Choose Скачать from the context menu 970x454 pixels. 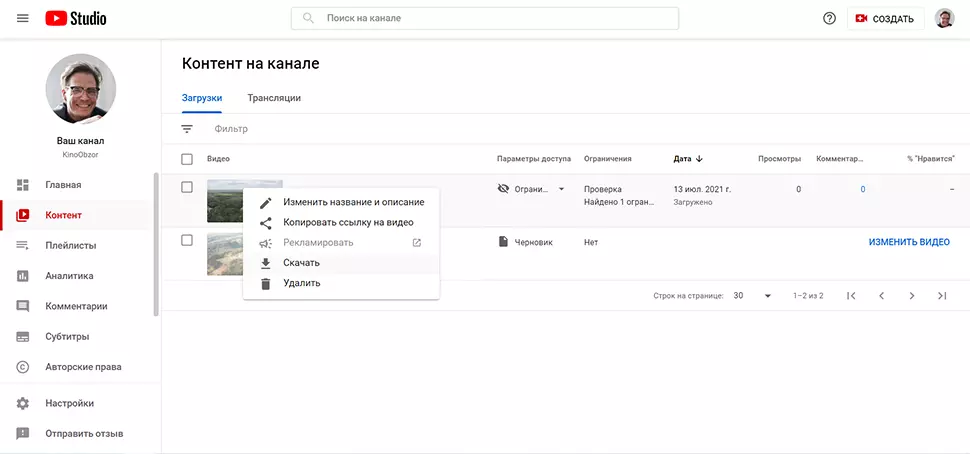301,263
